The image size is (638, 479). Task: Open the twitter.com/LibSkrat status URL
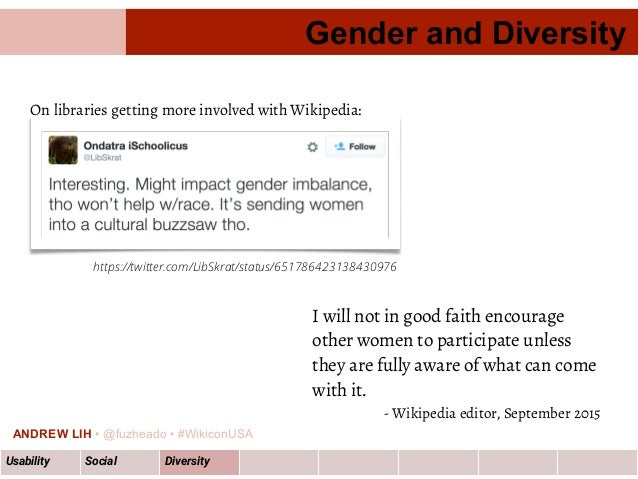click(245, 267)
